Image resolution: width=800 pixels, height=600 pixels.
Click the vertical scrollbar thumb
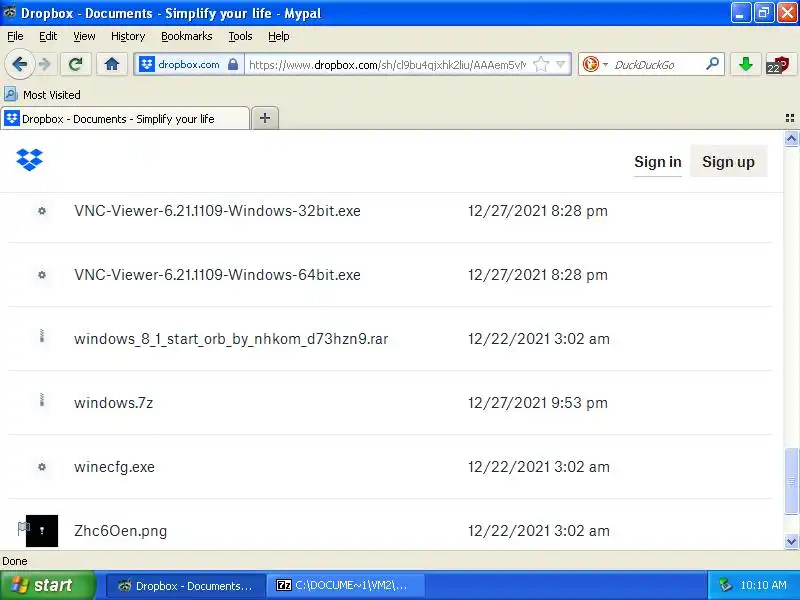[x=791, y=481]
